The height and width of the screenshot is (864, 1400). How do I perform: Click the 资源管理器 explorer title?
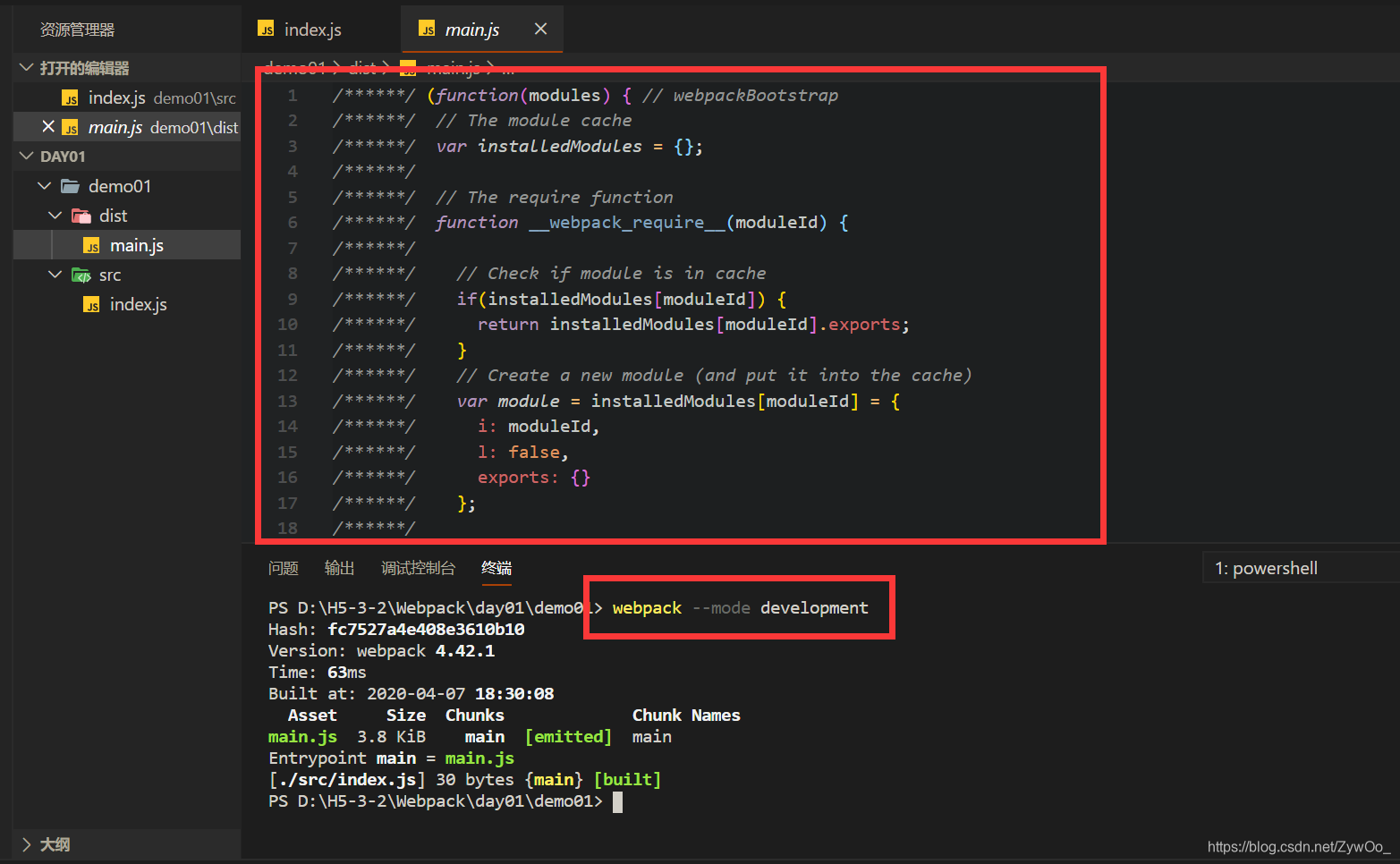click(x=77, y=30)
